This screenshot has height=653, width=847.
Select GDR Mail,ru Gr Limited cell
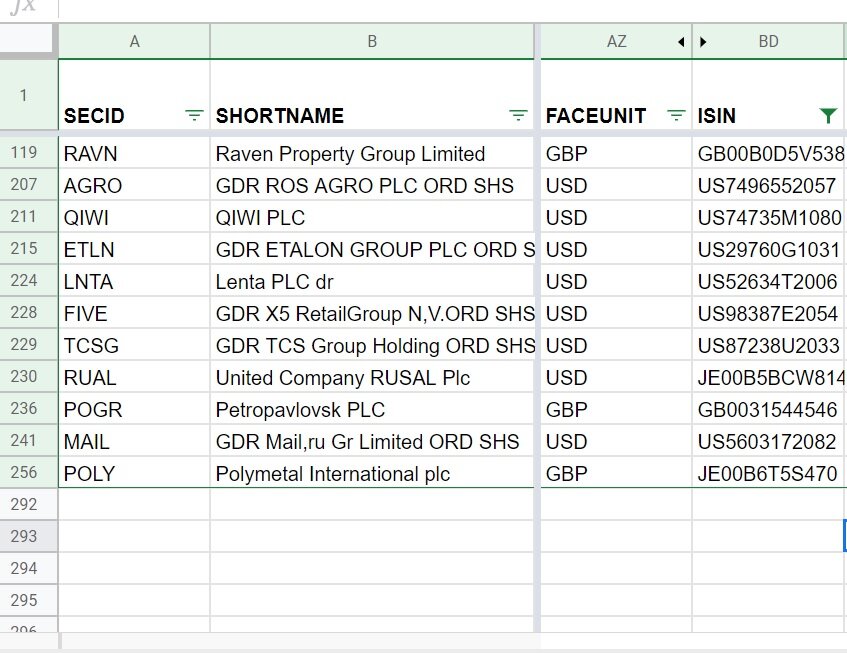pyautogui.click(x=372, y=441)
